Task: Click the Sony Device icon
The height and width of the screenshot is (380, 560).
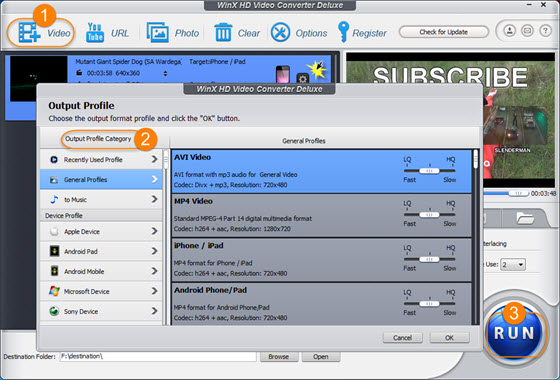Action: (54, 311)
